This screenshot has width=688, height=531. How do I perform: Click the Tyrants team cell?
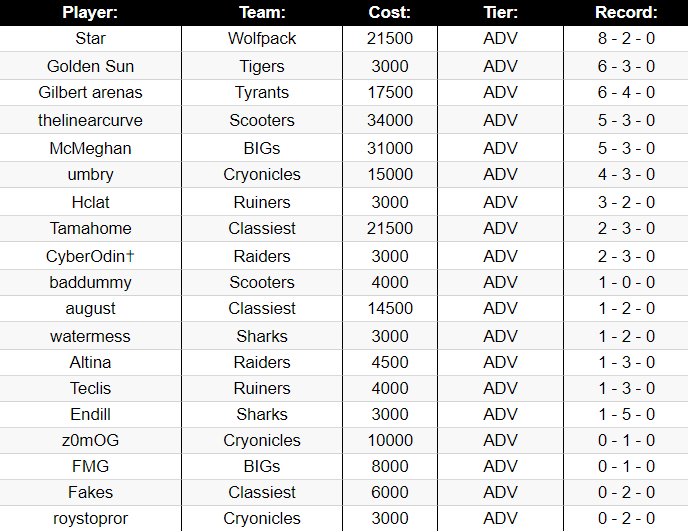pyautogui.click(x=262, y=93)
